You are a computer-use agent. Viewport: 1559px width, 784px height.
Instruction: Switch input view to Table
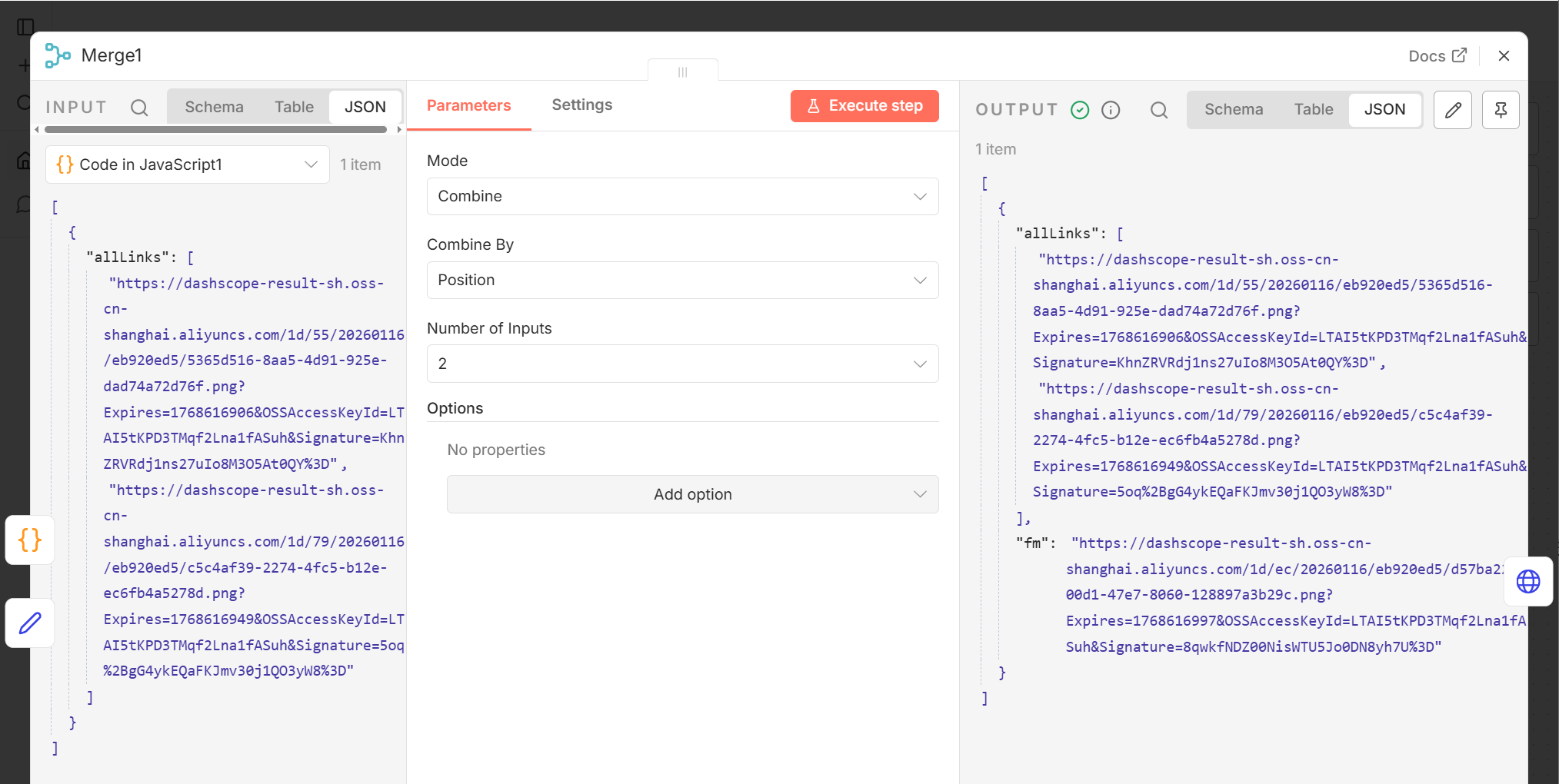294,107
